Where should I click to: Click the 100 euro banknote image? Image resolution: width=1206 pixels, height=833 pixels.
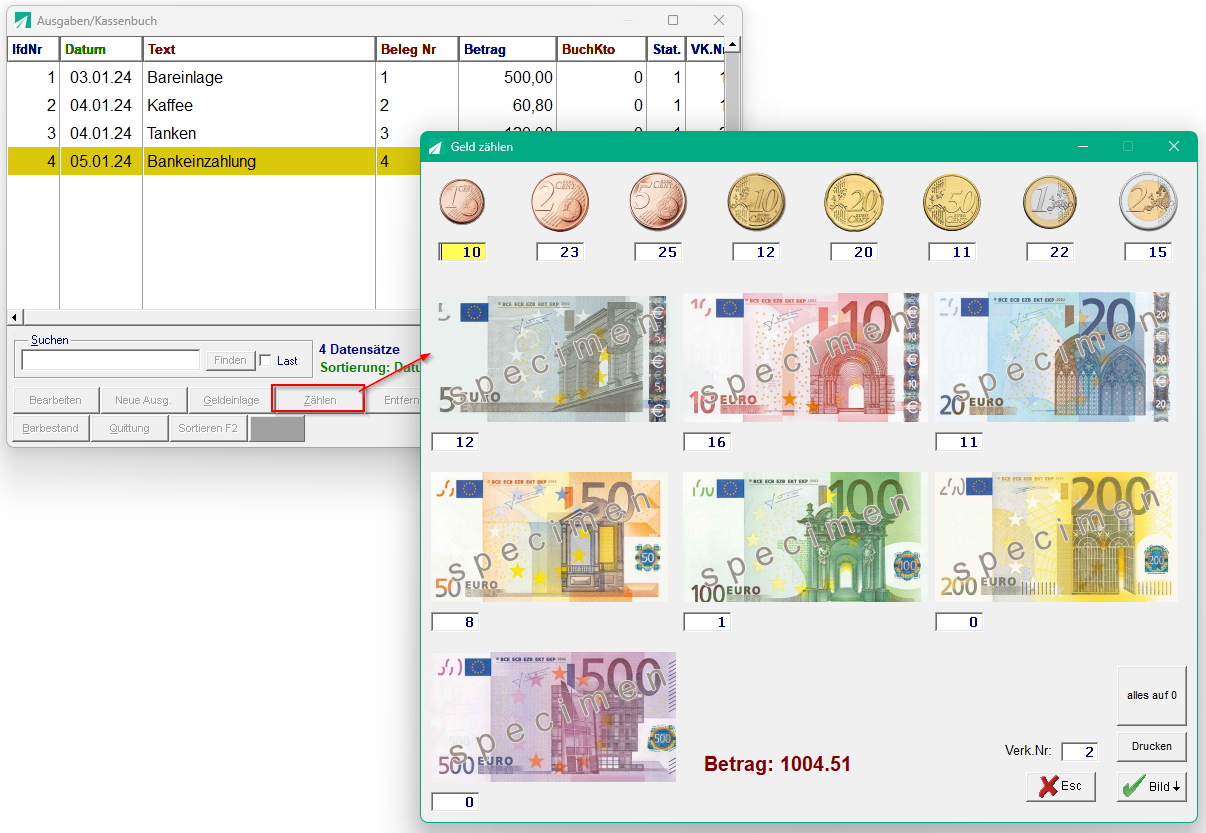click(x=805, y=537)
